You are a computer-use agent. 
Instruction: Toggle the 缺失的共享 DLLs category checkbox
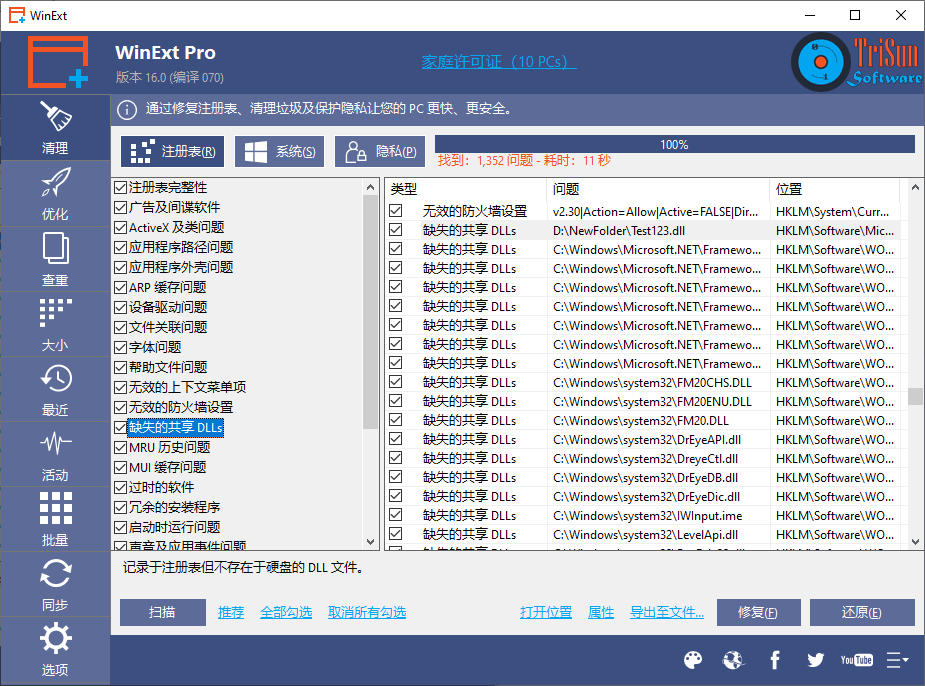(x=121, y=428)
